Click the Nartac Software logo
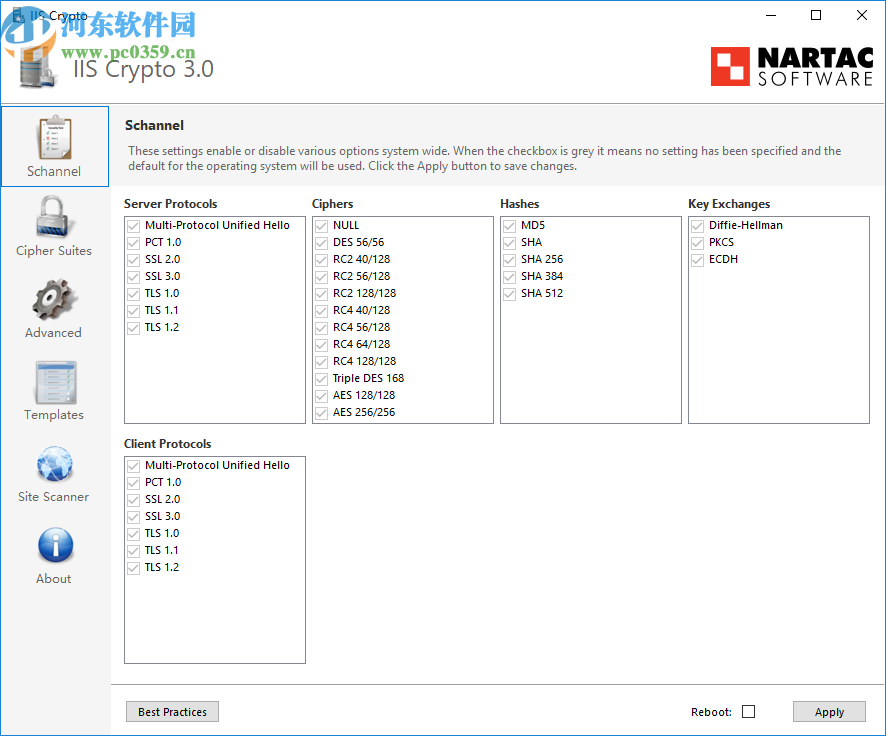The image size is (886, 736). [x=792, y=67]
